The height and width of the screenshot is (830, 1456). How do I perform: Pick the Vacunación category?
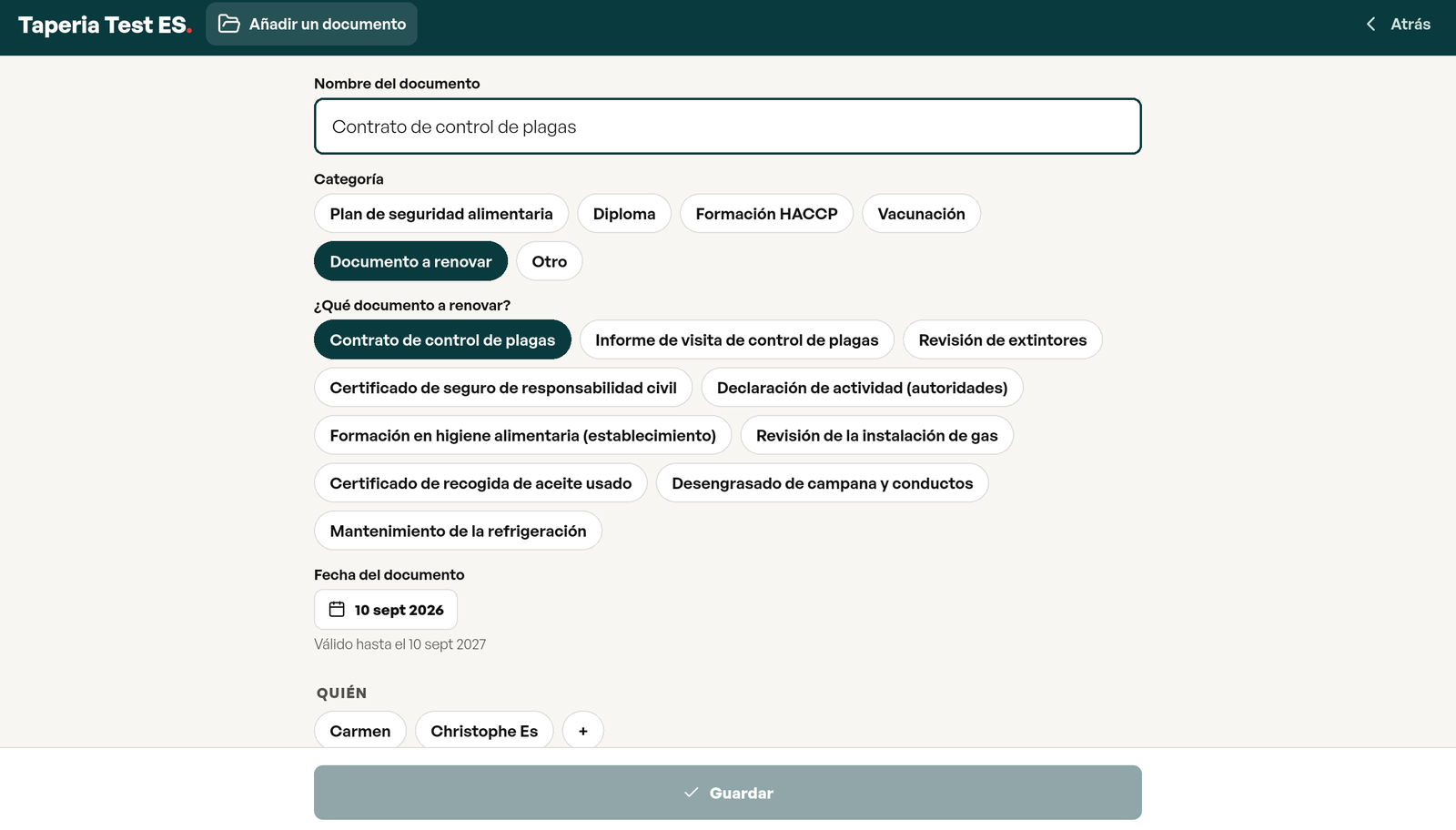coord(921,214)
